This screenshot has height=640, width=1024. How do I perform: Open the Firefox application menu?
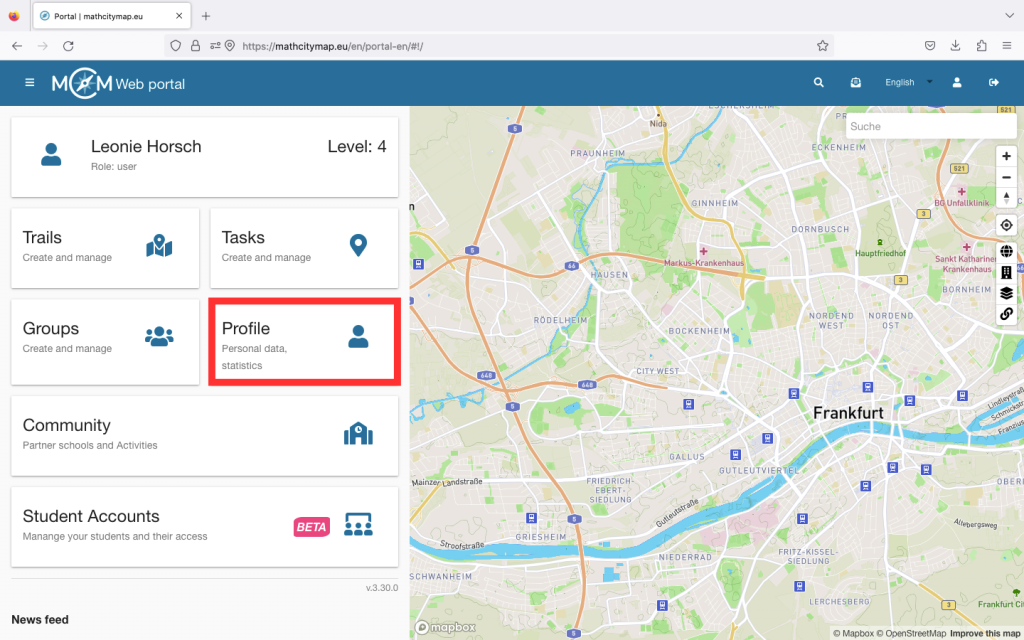(1006, 46)
